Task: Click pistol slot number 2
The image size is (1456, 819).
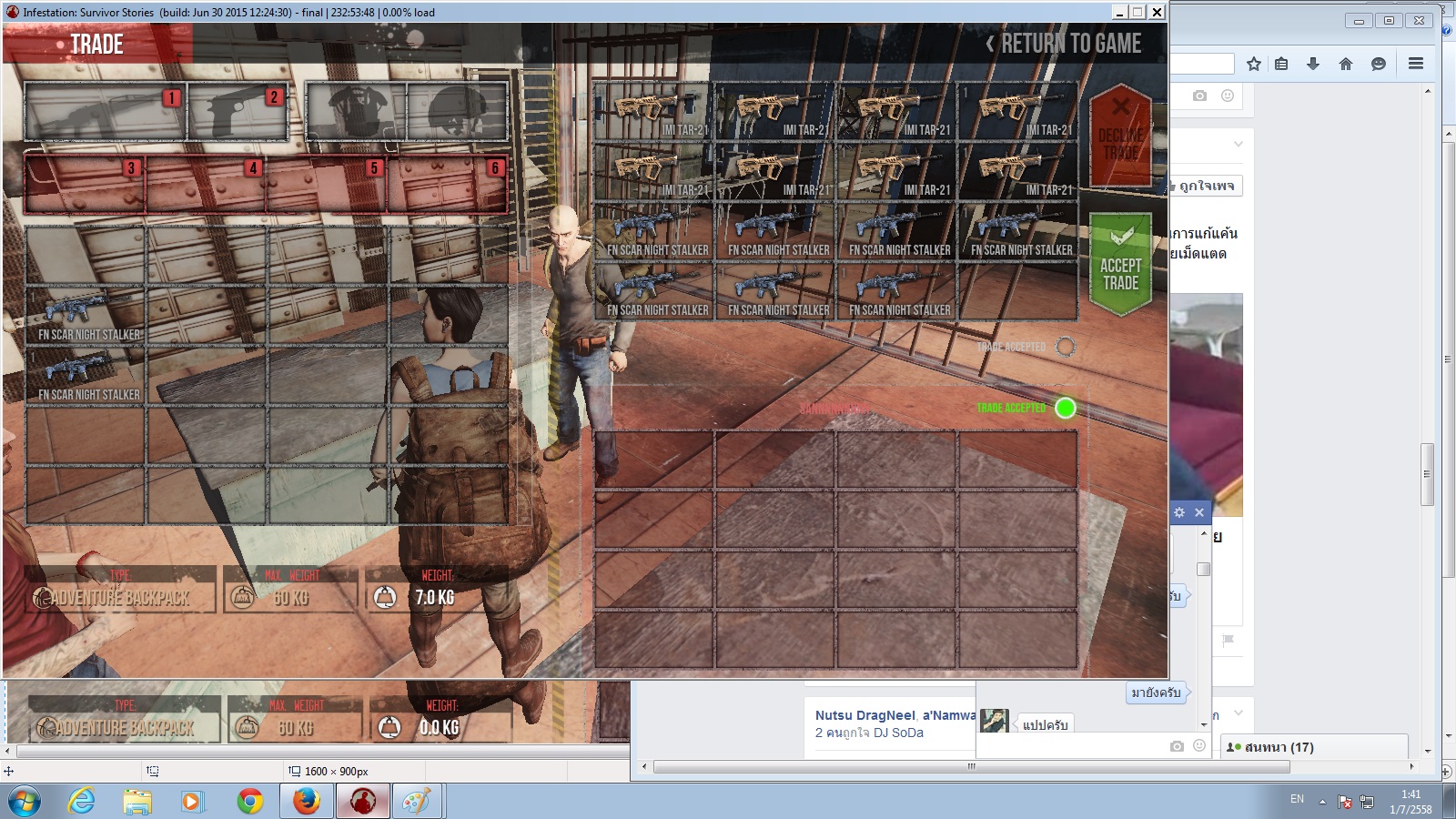Action: point(238,112)
